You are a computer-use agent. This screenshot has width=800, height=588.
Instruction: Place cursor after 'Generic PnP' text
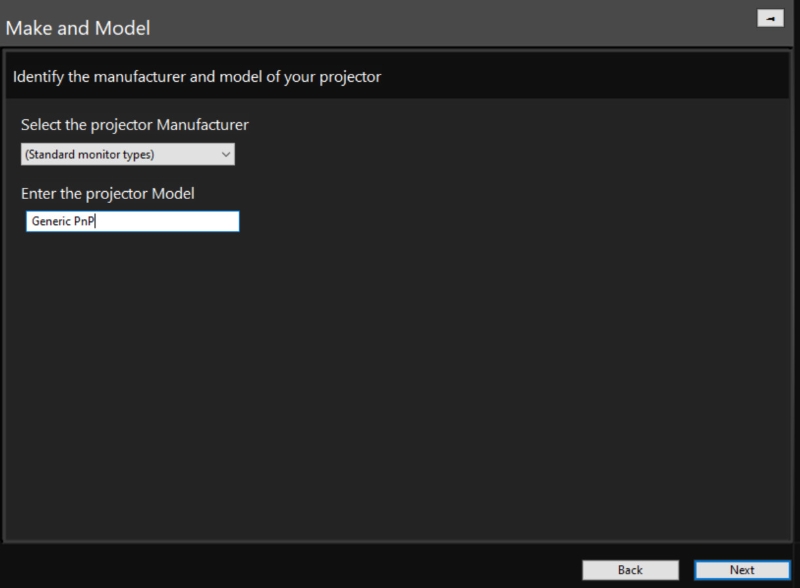tap(95, 221)
